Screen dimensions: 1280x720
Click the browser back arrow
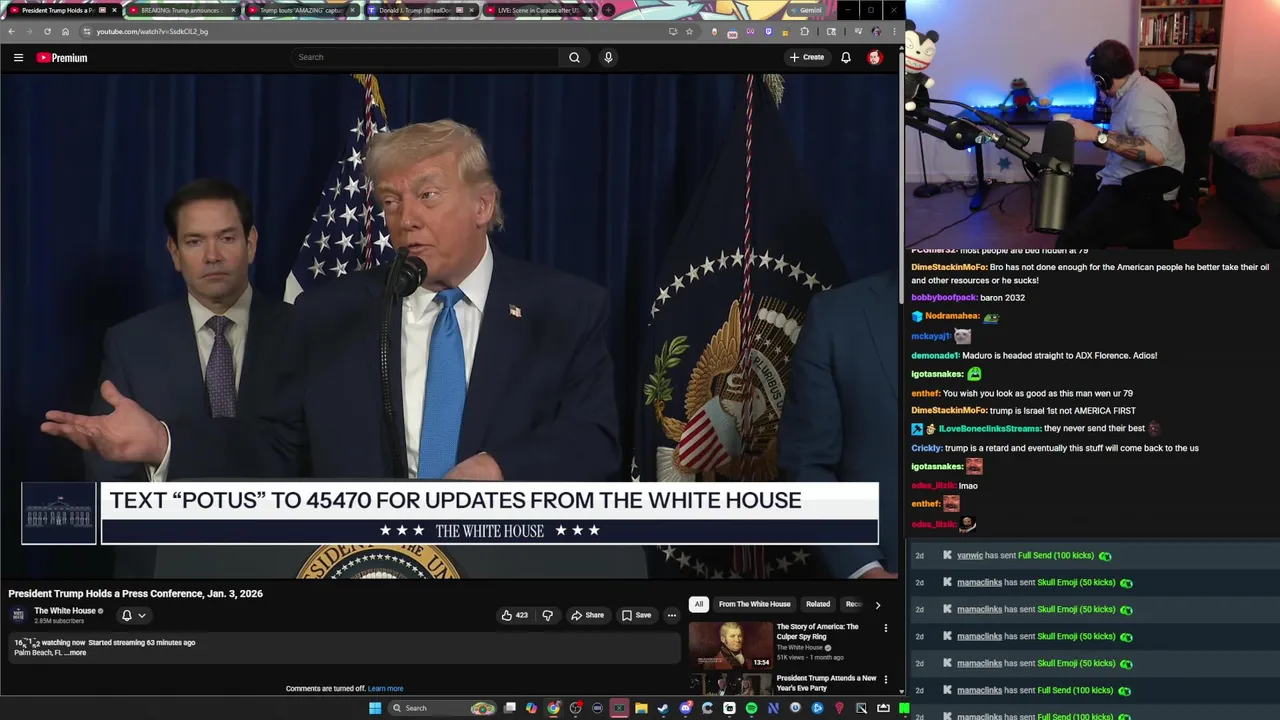11,31
